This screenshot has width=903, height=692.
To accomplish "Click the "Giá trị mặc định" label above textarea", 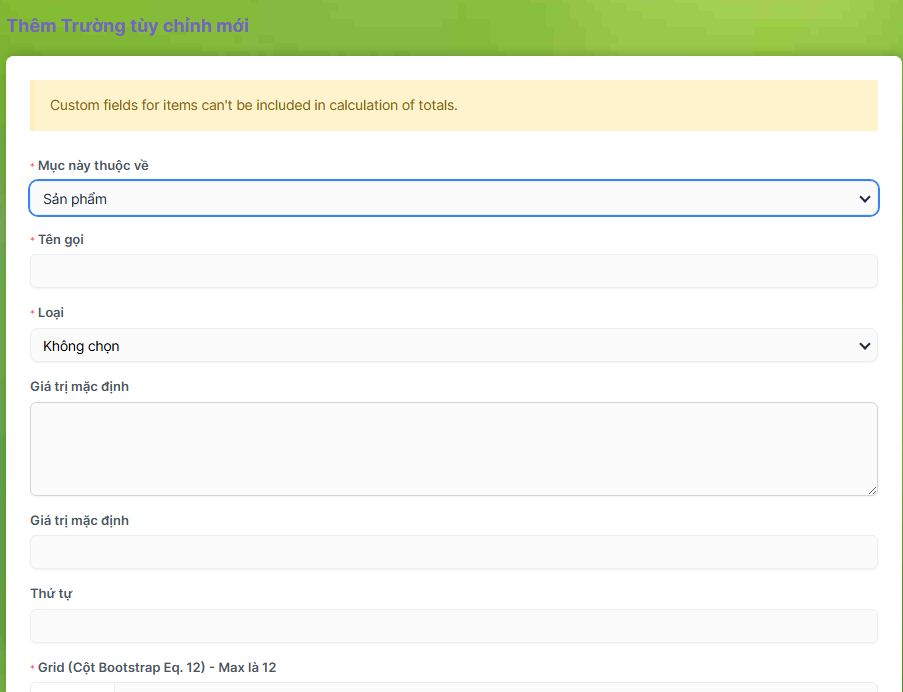I will click(79, 386).
